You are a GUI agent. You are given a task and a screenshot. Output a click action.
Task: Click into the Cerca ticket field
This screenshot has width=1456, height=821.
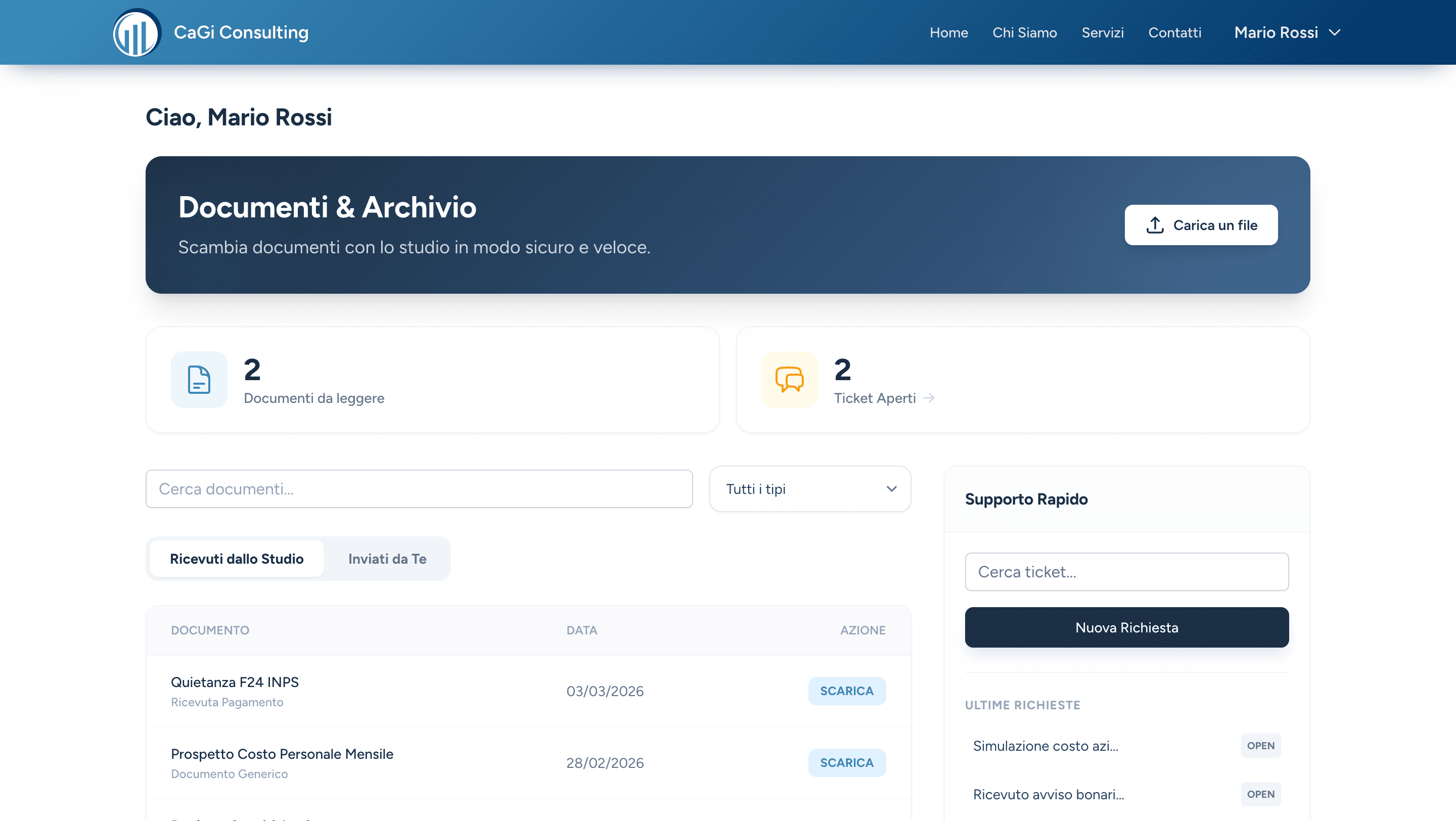pyautogui.click(x=1126, y=572)
